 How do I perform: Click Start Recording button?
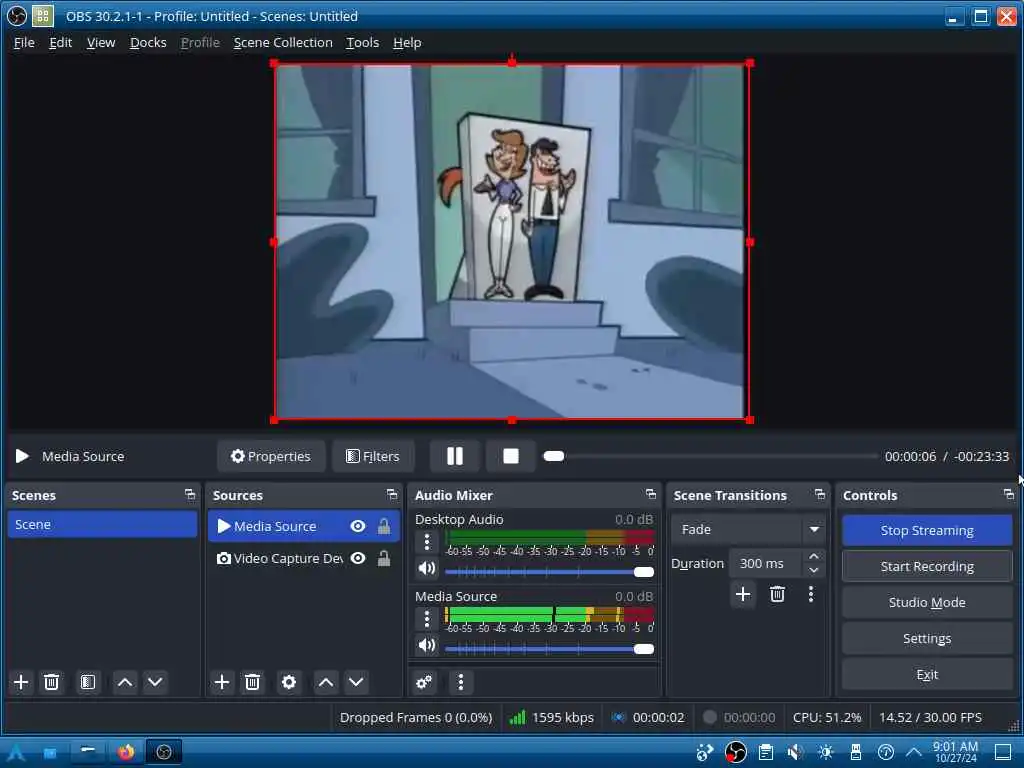pyautogui.click(x=927, y=566)
